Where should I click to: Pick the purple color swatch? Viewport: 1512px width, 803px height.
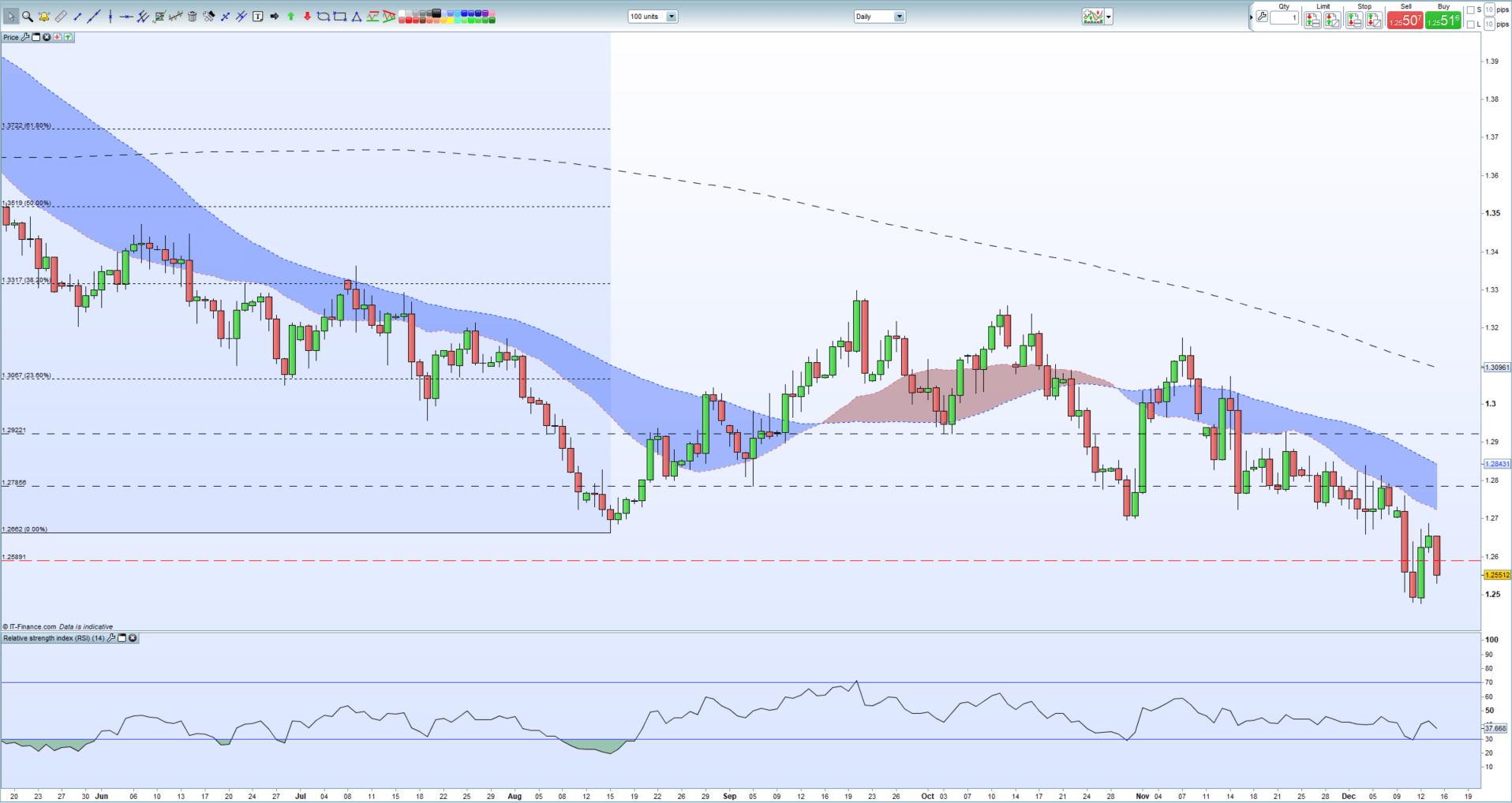[x=484, y=13]
